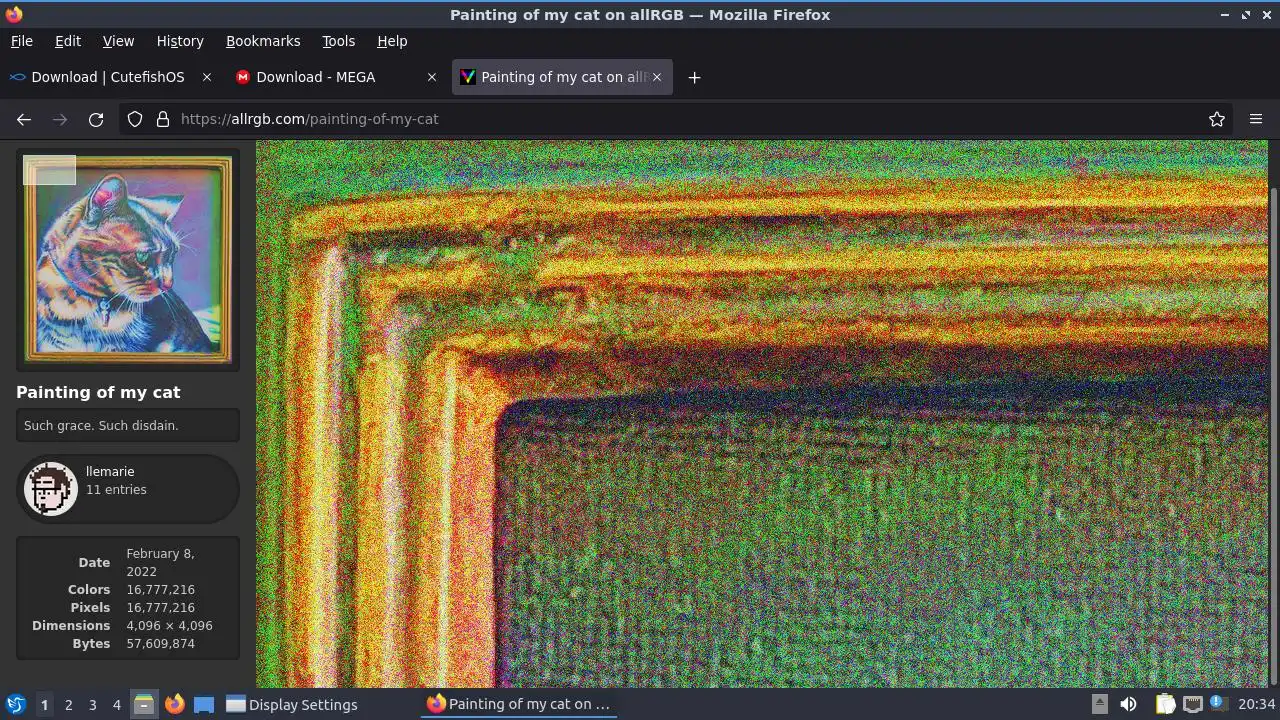Click the blue show desktop icon
The height and width of the screenshot is (720, 1280).
[204, 704]
